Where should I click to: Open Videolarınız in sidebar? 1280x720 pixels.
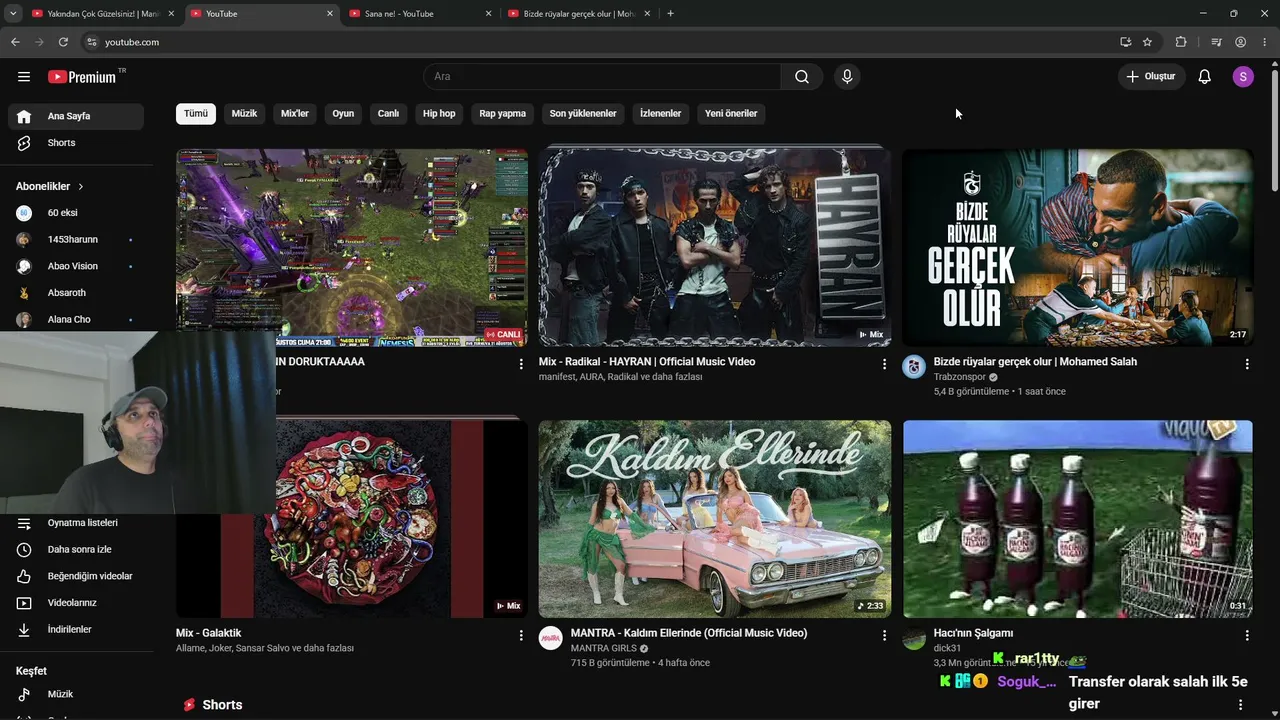76,603
